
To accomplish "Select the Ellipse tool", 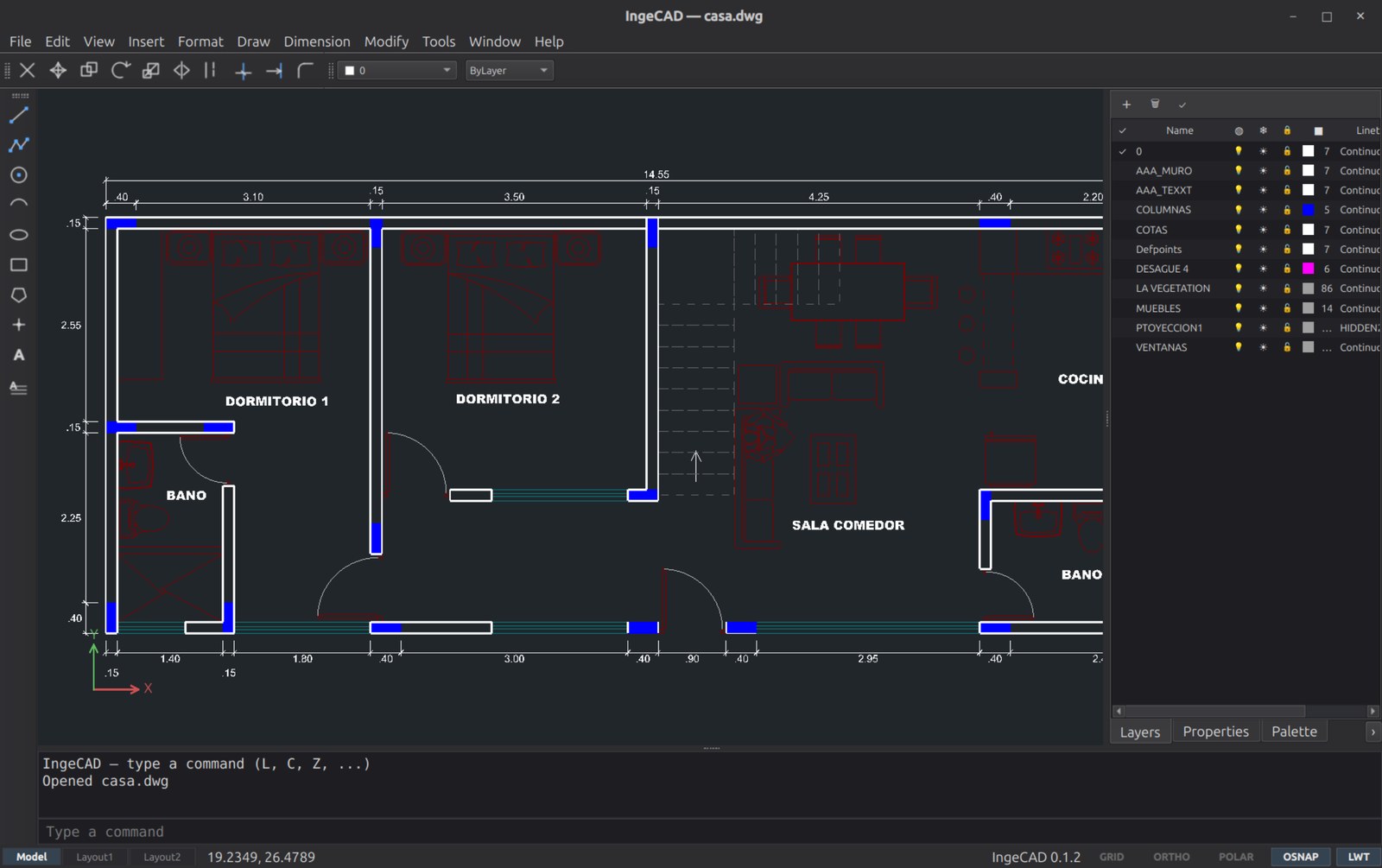I will point(19,235).
